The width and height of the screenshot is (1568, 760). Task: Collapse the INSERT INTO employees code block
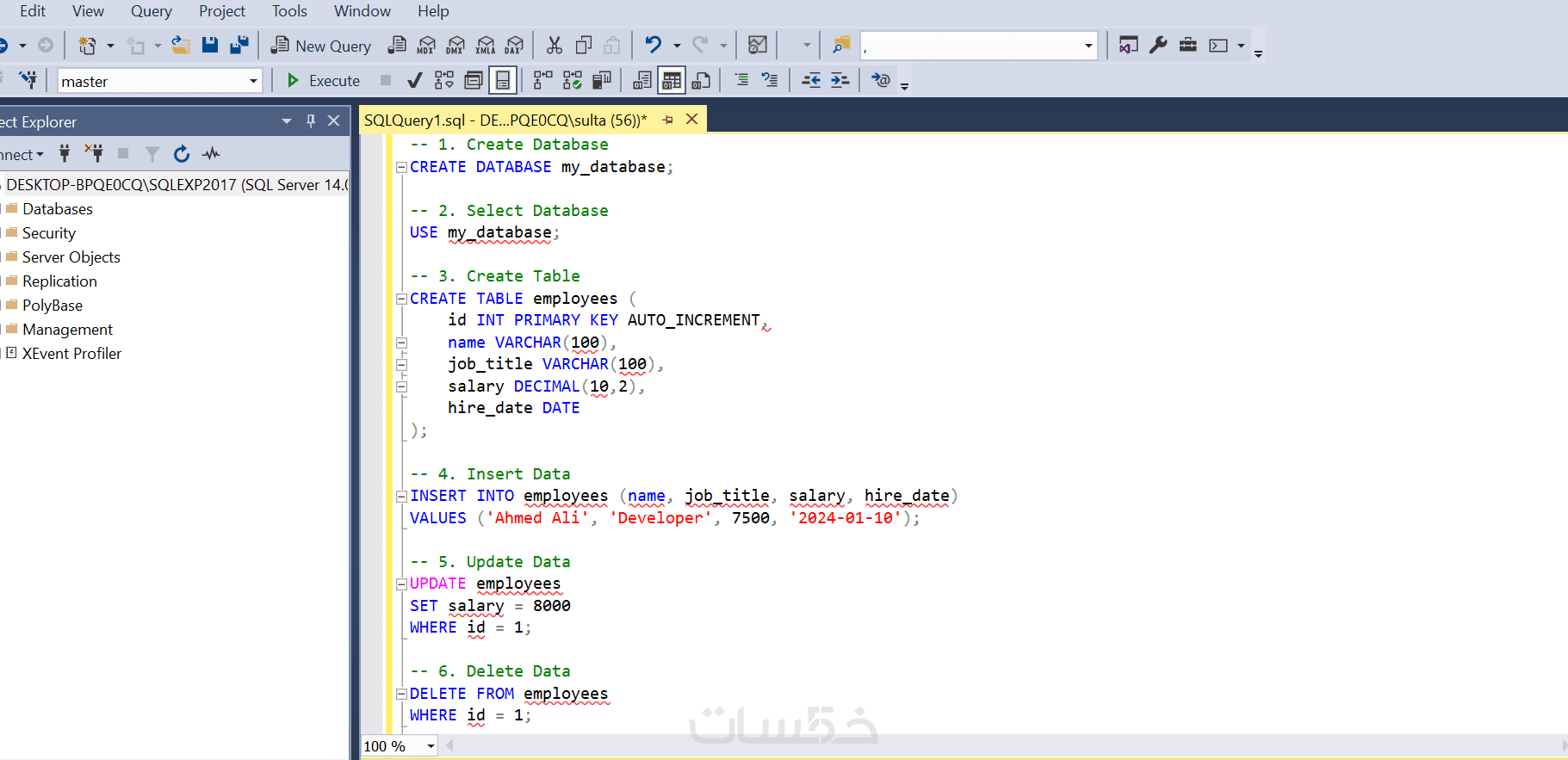(401, 497)
